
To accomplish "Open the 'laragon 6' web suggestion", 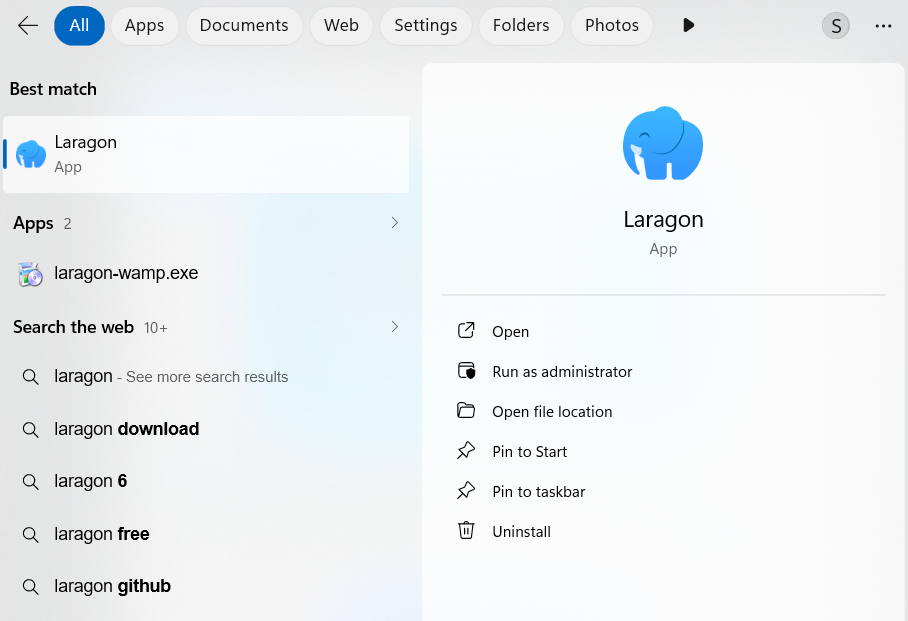I will pos(206,481).
